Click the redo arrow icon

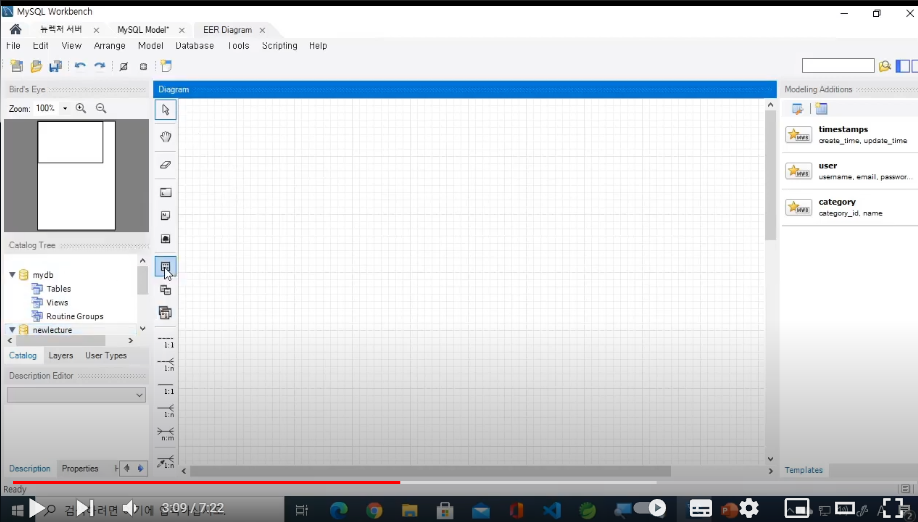[100, 66]
